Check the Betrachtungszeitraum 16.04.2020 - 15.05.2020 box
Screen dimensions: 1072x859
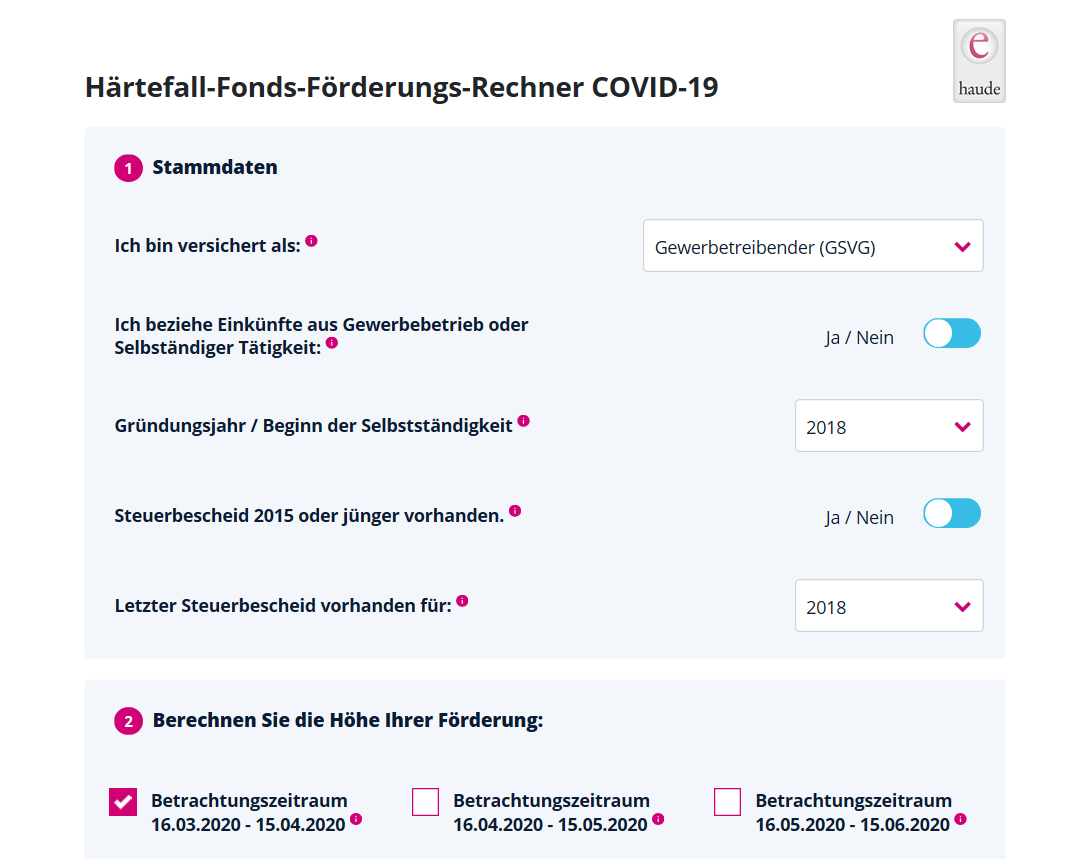pyautogui.click(x=425, y=802)
